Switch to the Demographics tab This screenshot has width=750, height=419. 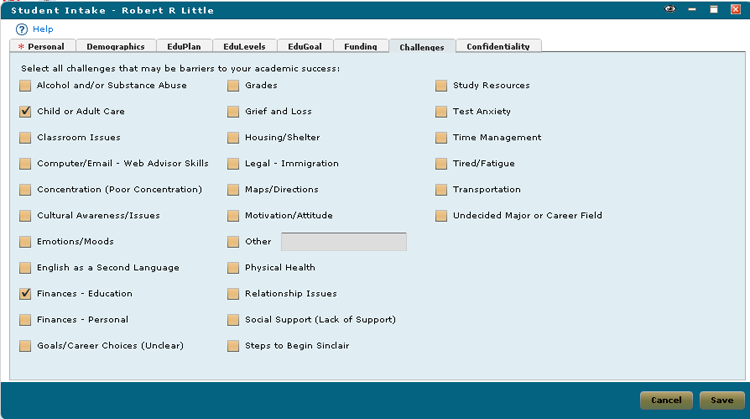coord(116,46)
